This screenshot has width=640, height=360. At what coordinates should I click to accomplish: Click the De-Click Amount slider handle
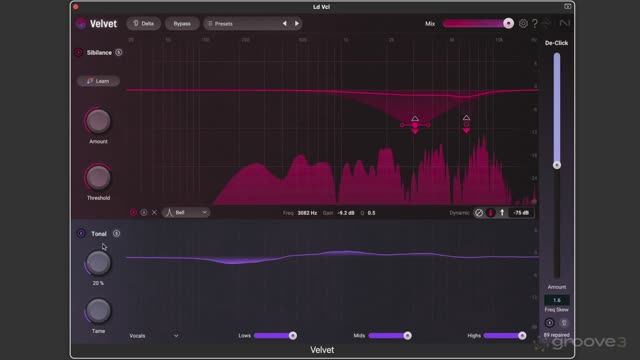tap(557, 165)
